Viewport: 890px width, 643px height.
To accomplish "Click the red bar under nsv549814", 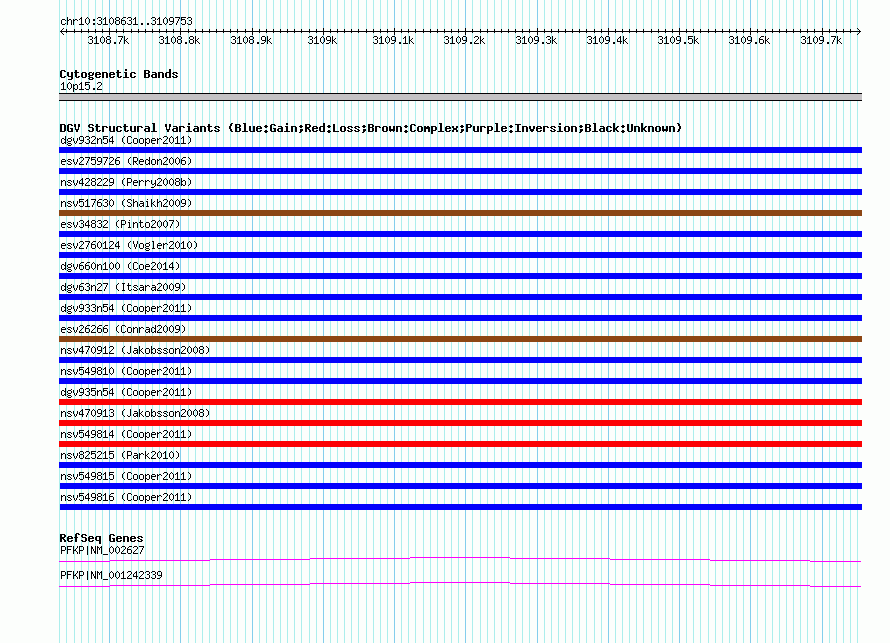I will [x=460, y=444].
